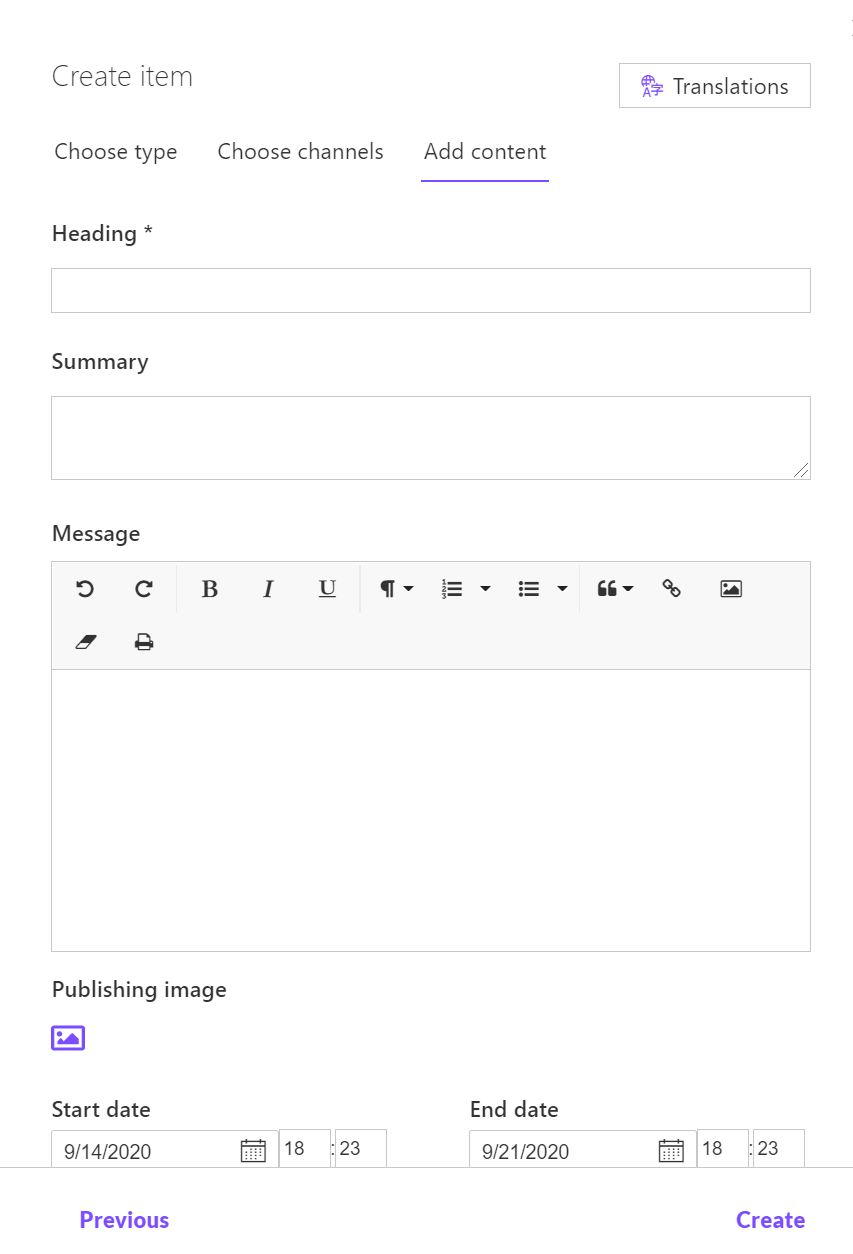This screenshot has height=1254, width=853.
Task: Toggle underline formatting
Action: point(327,589)
